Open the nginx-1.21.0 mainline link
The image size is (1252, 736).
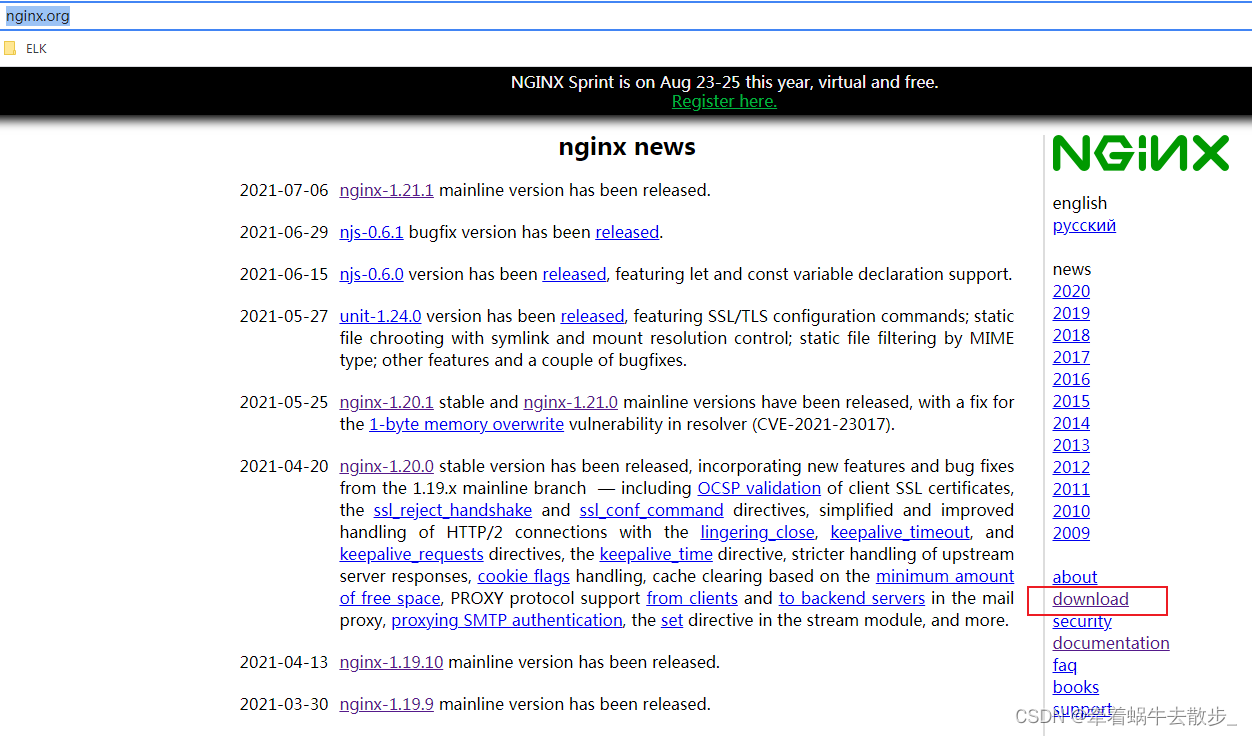(x=571, y=402)
